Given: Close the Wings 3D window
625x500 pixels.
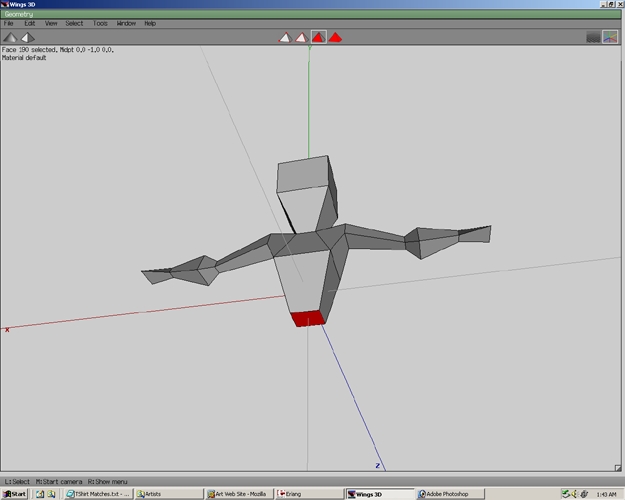Looking at the screenshot, I should (620, 4).
